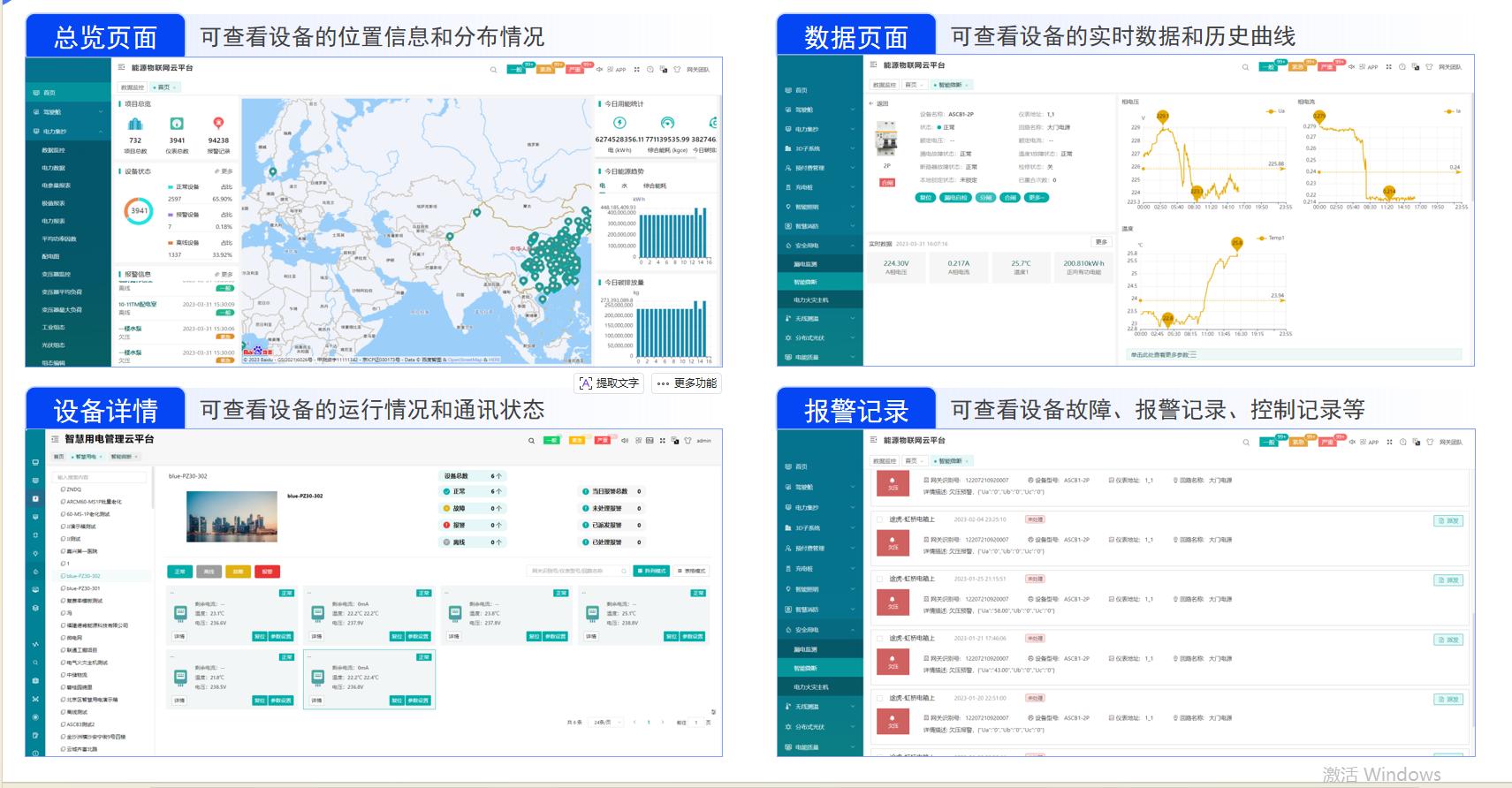The width and height of the screenshot is (1512, 788).
Task: Toggle the green 正常 status filter button
Action: pyautogui.click(x=179, y=572)
